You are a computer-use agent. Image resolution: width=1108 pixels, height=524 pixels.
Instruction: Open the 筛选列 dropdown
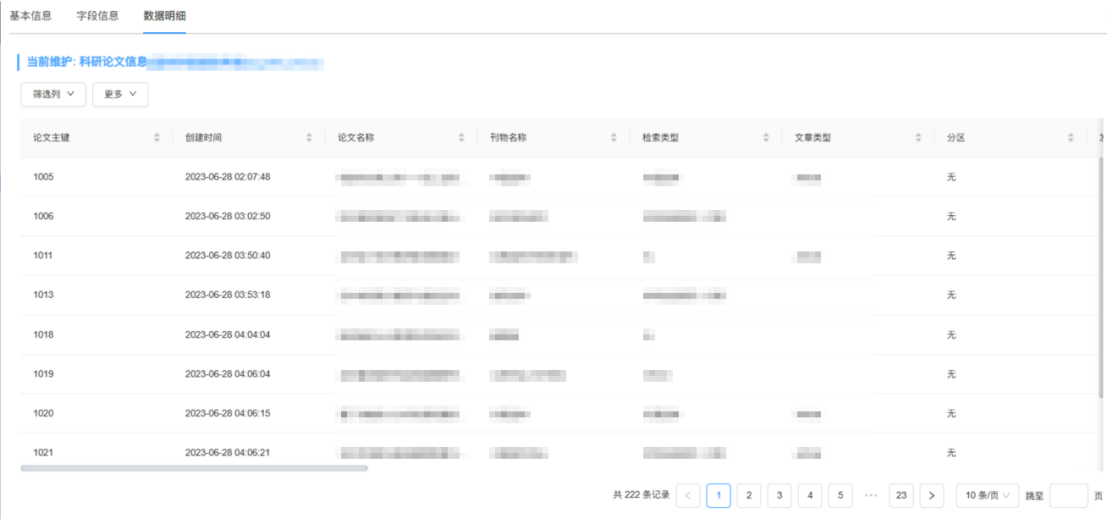(54, 95)
